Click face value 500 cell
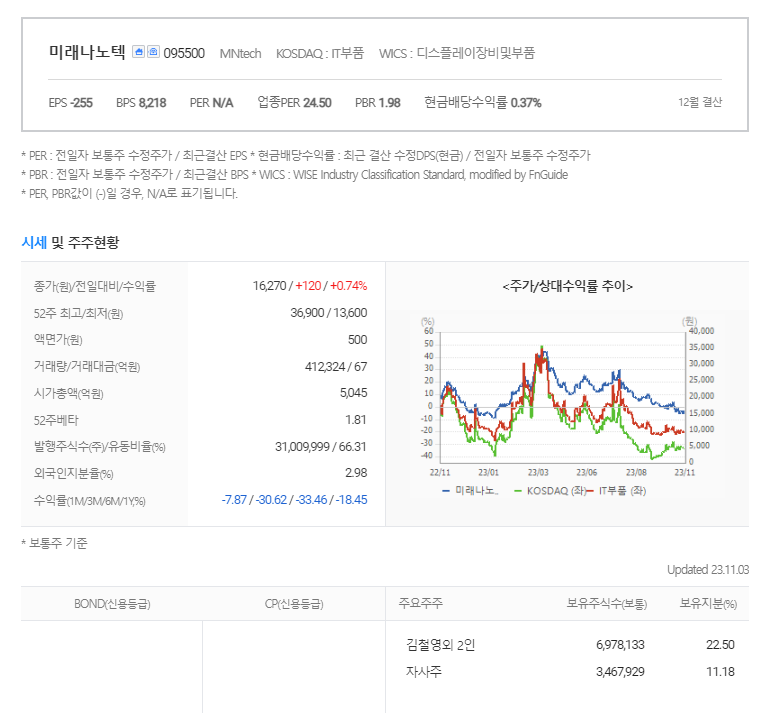 pyautogui.click(x=357, y=340)
